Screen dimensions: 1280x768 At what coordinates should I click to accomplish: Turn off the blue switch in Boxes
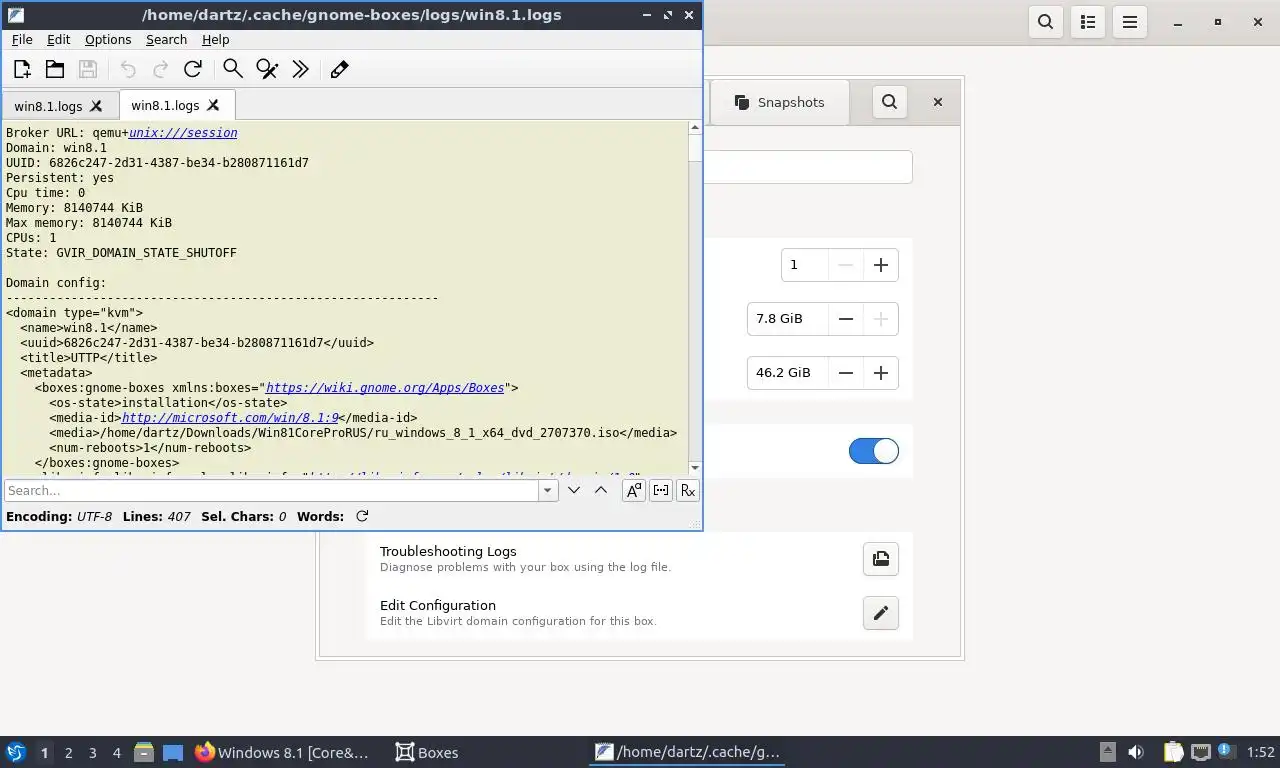tap(874, 451)
